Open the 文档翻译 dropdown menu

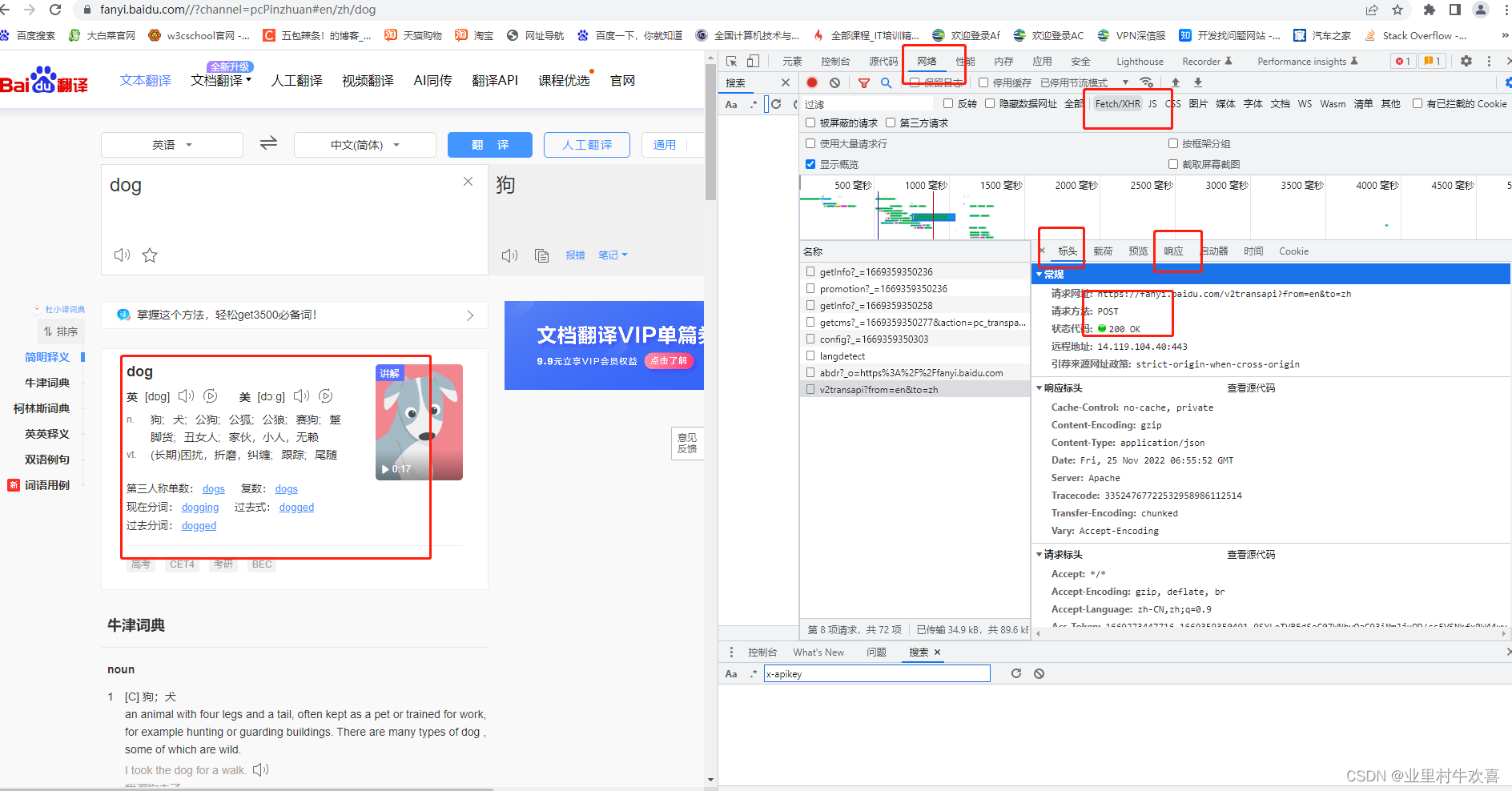pyautogui.click(x=221, y=80)
